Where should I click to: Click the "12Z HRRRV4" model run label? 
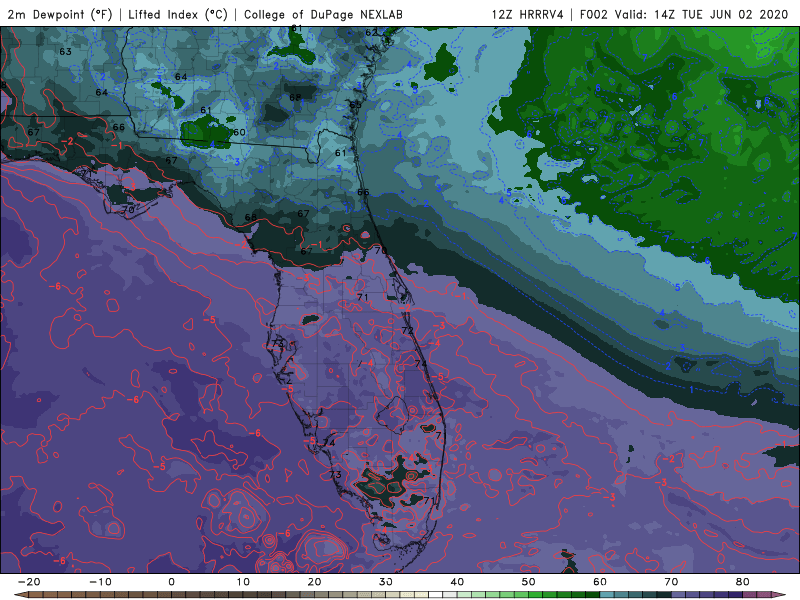click(x=528, y=14)
